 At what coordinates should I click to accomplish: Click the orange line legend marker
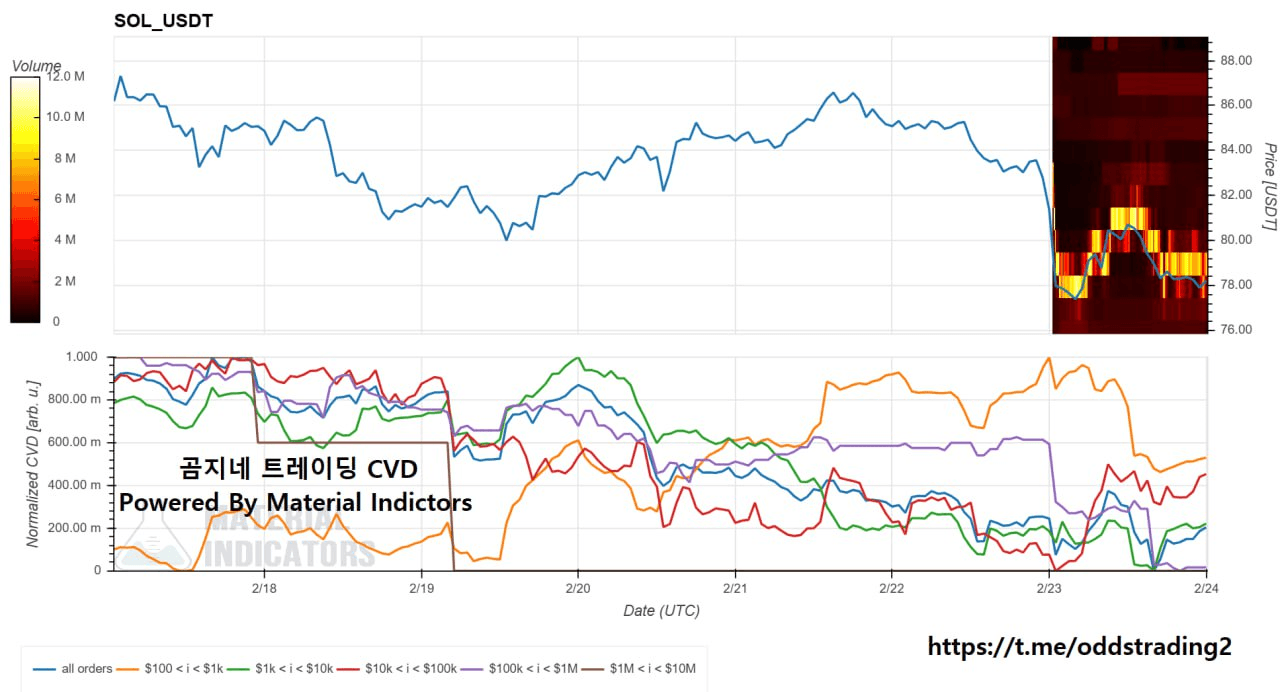pyautogui.click(x=129, y=667)
